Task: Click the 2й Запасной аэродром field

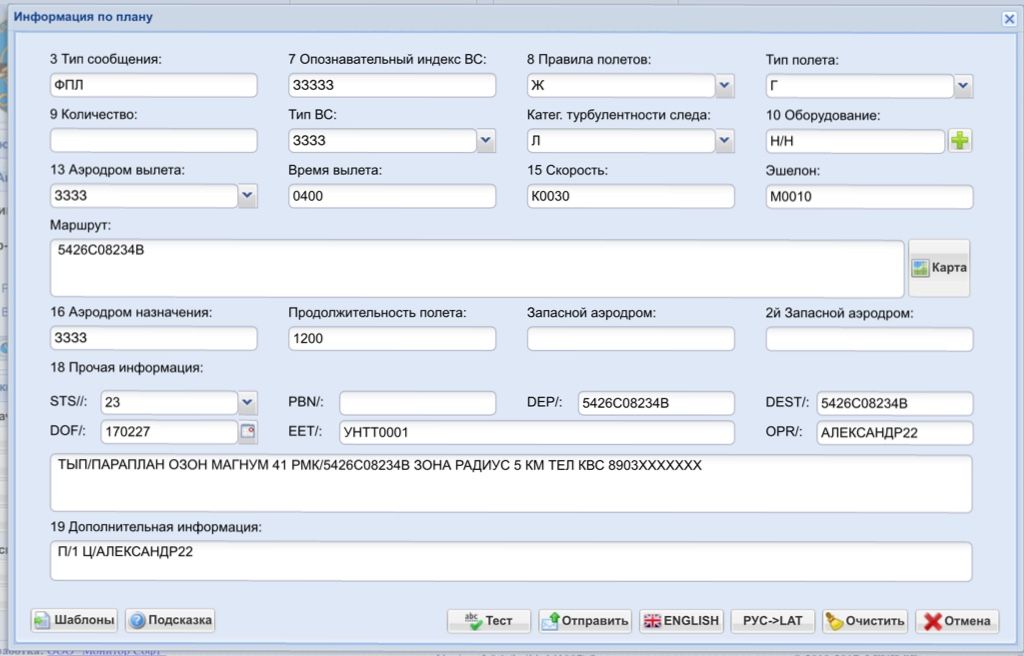Action: [869, 339]
